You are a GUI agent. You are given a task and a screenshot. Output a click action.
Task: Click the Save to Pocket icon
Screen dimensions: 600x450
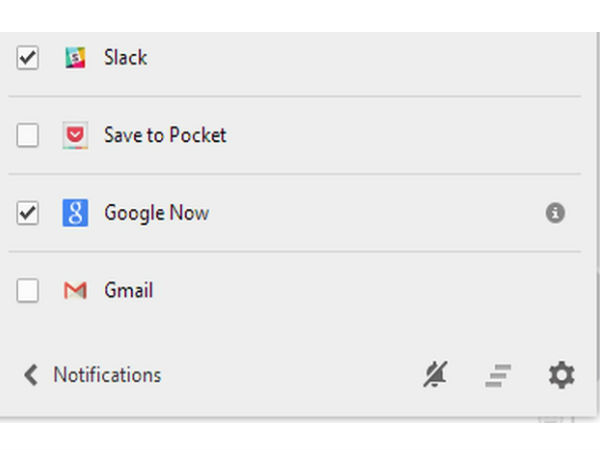click(x=75, y=135)
